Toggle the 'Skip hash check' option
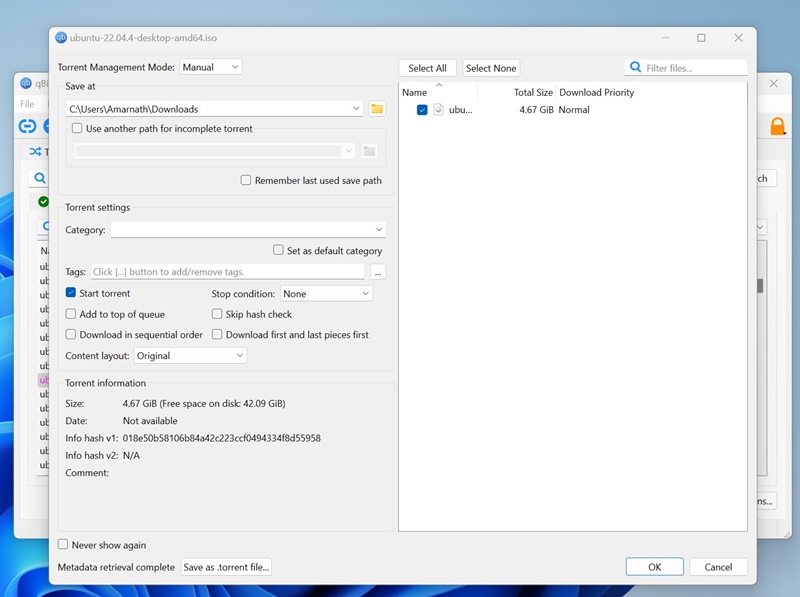This screenshot has width=800, height=597. pos(217,314)
